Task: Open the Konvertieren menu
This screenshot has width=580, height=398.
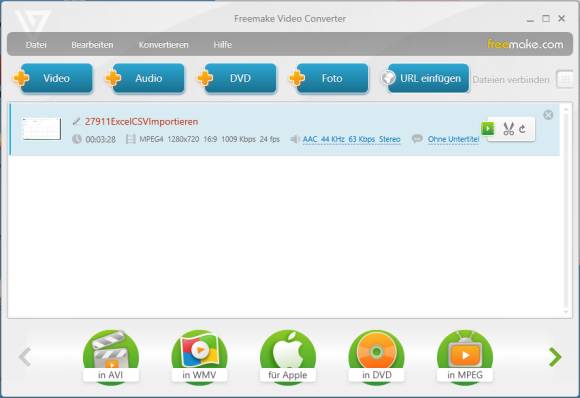Action: click(x=163, y=45)
